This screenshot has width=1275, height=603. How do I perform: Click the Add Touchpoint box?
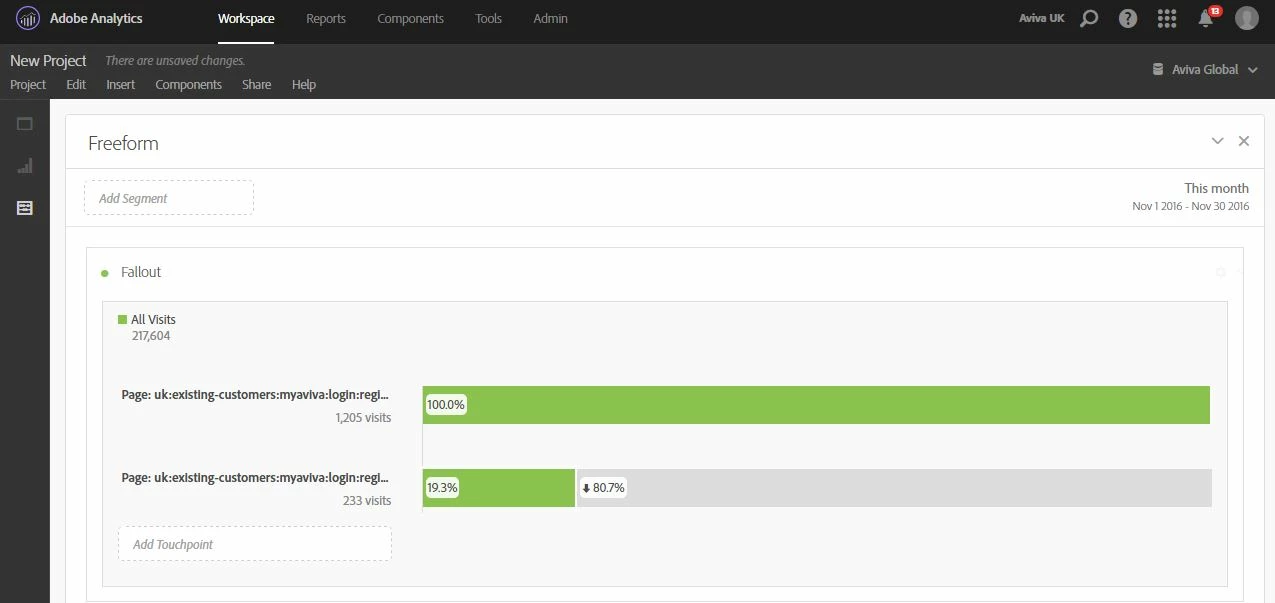click(x=255, y=544)
